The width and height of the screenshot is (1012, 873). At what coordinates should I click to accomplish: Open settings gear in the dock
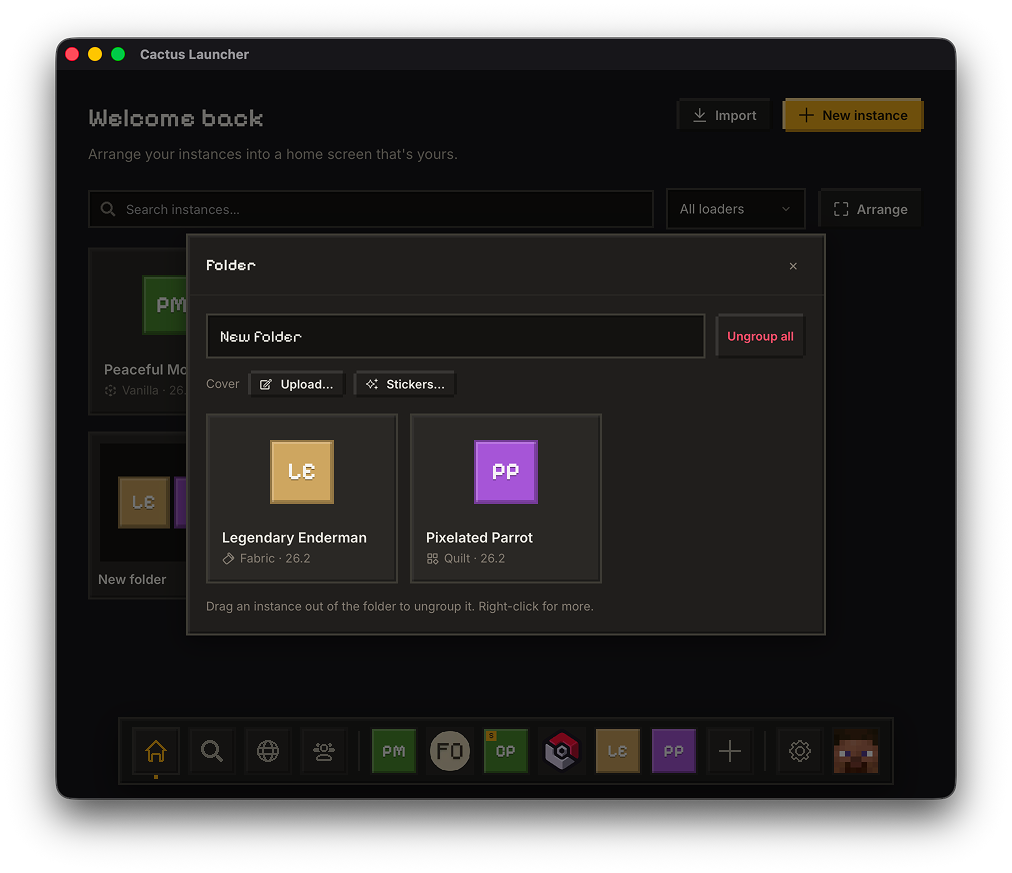pyautogui.click(x=800, y=751)
